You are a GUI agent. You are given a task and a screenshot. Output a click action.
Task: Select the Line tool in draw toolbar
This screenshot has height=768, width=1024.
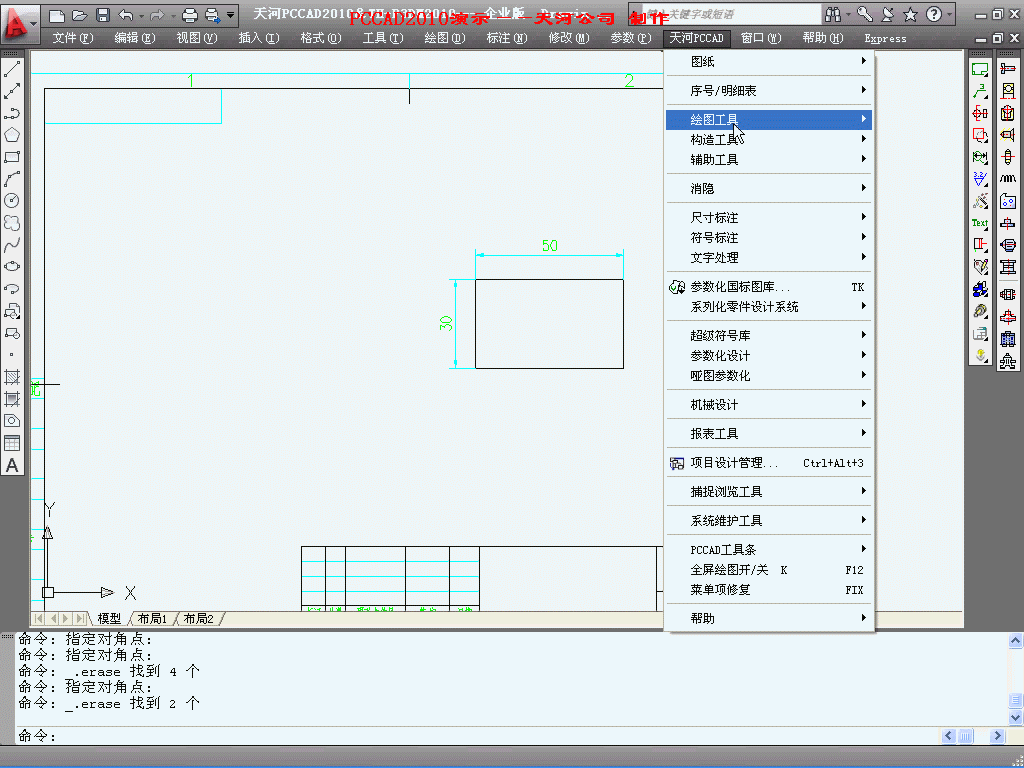point(12,69)
